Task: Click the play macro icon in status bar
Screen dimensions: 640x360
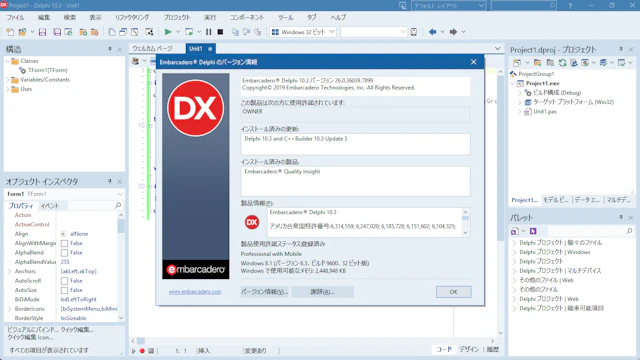Action: [133, 351]
